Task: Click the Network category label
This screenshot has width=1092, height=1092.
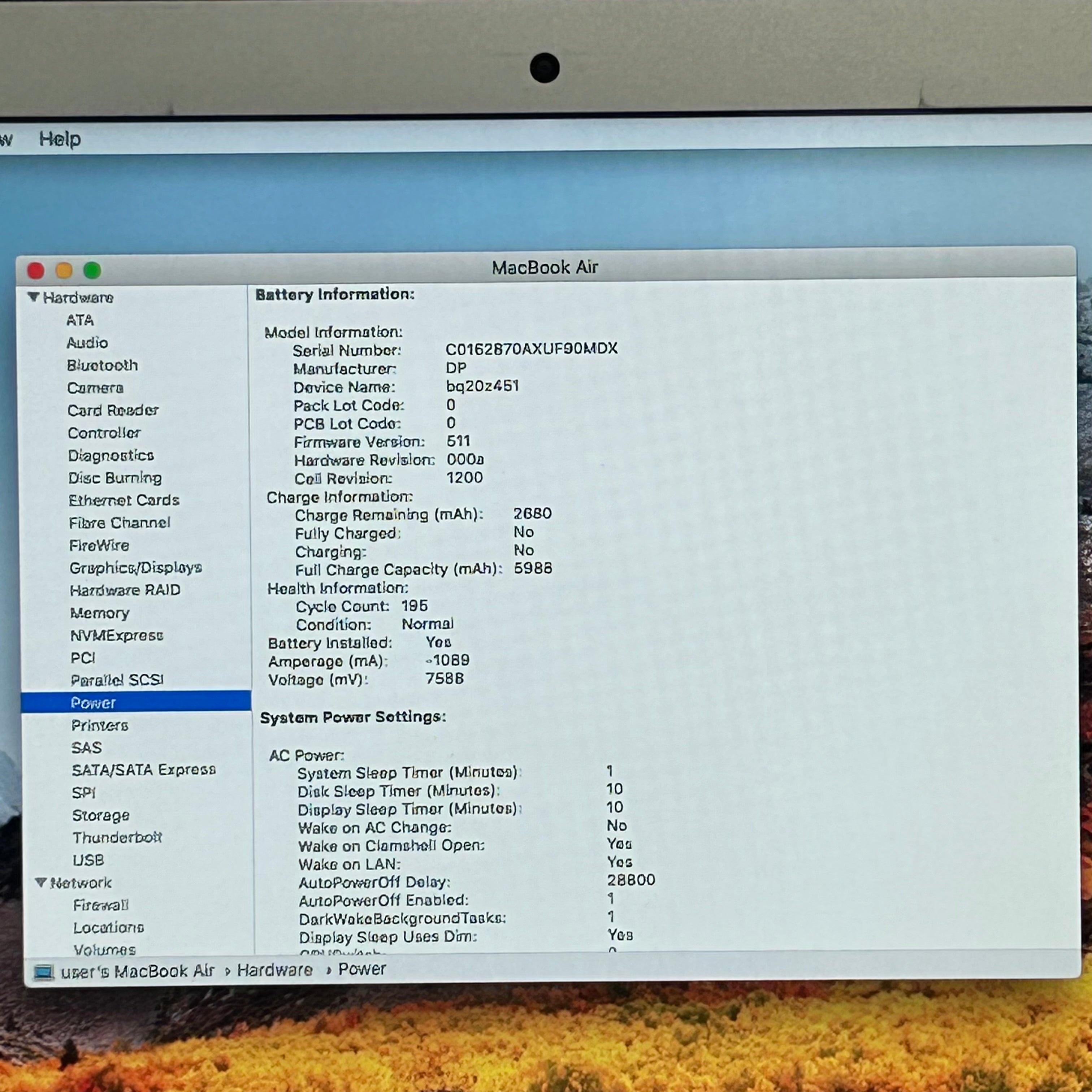Action: pos(81,882)
